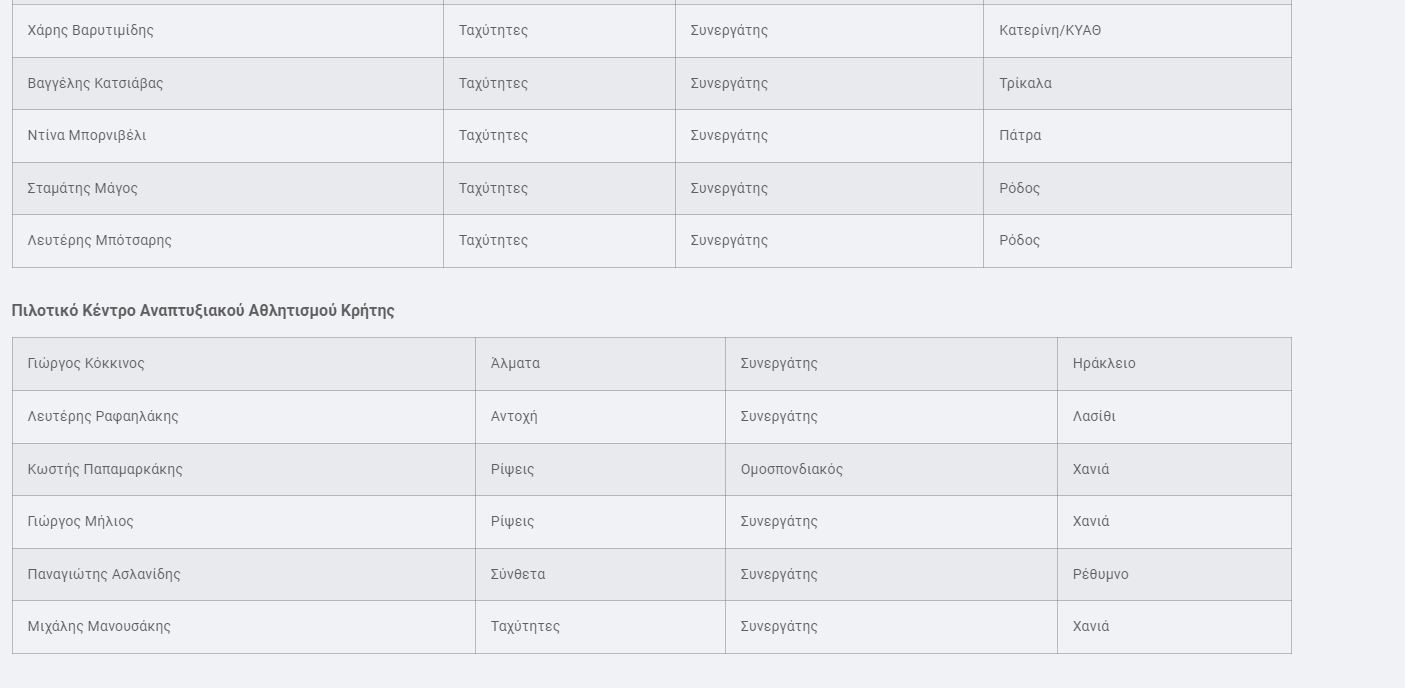This screenshot has width=1405, height=688.
Task: Click the Αντοχή discipline cell
Action: pos(514,417)
